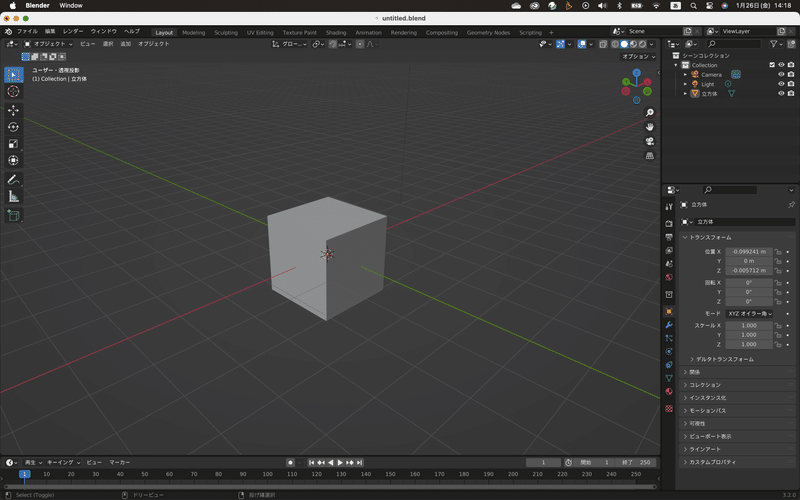Toggle lock for スケール Z
The image size is (800, 500).
click(778, 344)
